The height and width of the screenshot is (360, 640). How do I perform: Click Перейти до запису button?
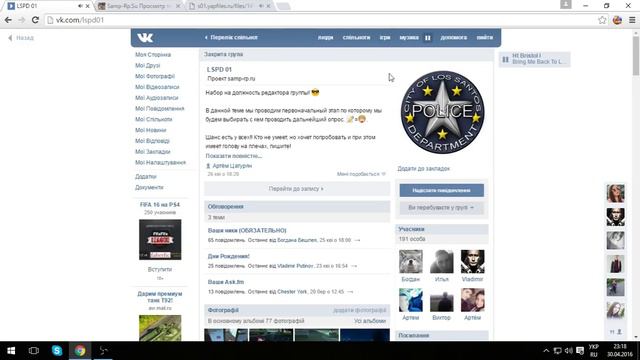pyautogui.click(x=296, y=189)
